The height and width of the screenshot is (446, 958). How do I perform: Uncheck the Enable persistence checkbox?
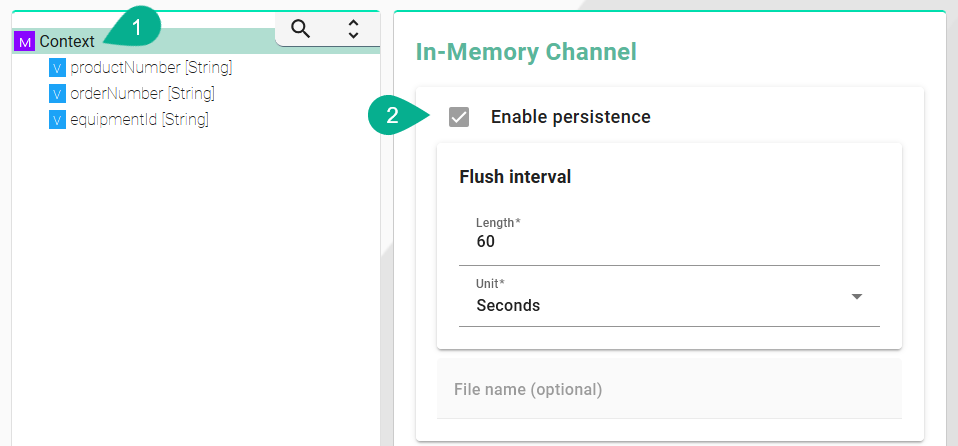pos(459,117)
